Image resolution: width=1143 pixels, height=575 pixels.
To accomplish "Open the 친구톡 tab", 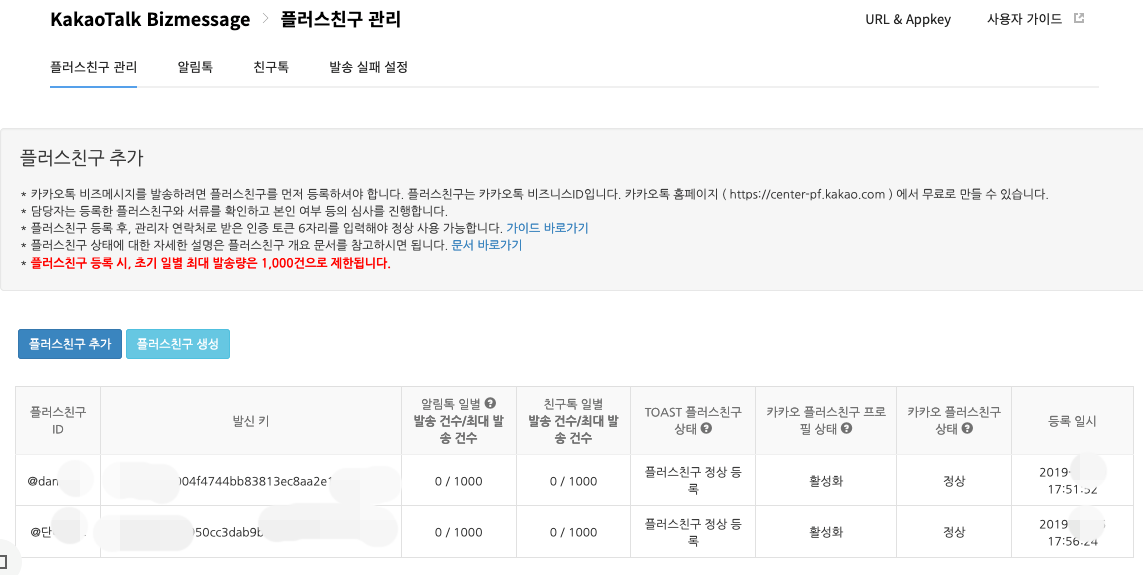I will click(x=271, y=68).
